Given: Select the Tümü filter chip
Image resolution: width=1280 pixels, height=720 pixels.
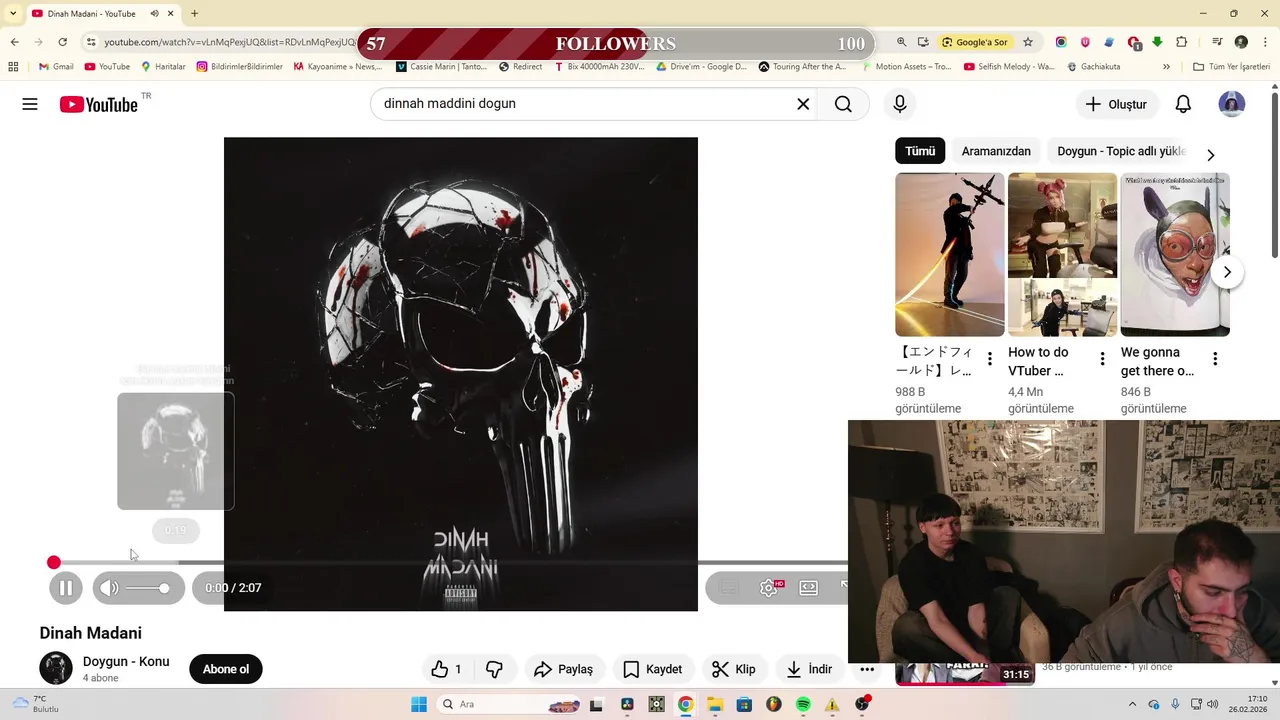Looking at the screenshot, I should pos(920,151).
